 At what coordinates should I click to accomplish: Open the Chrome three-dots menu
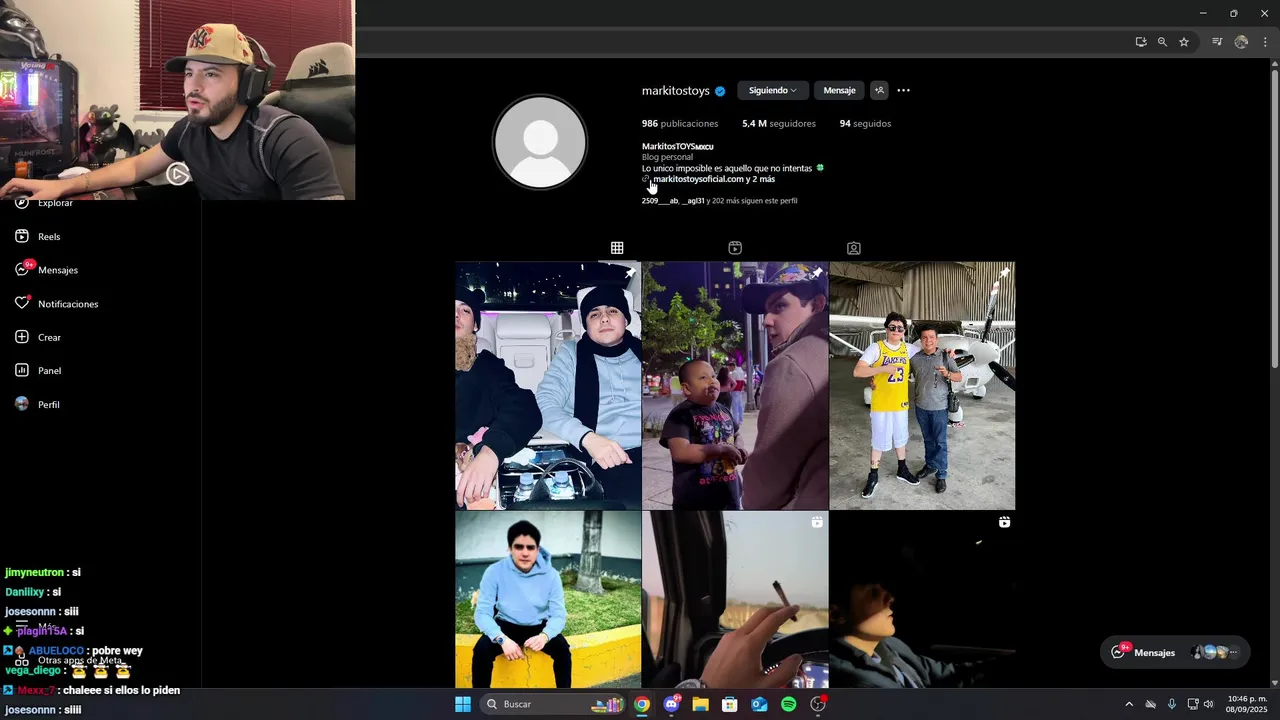(x=1265, y=42)
